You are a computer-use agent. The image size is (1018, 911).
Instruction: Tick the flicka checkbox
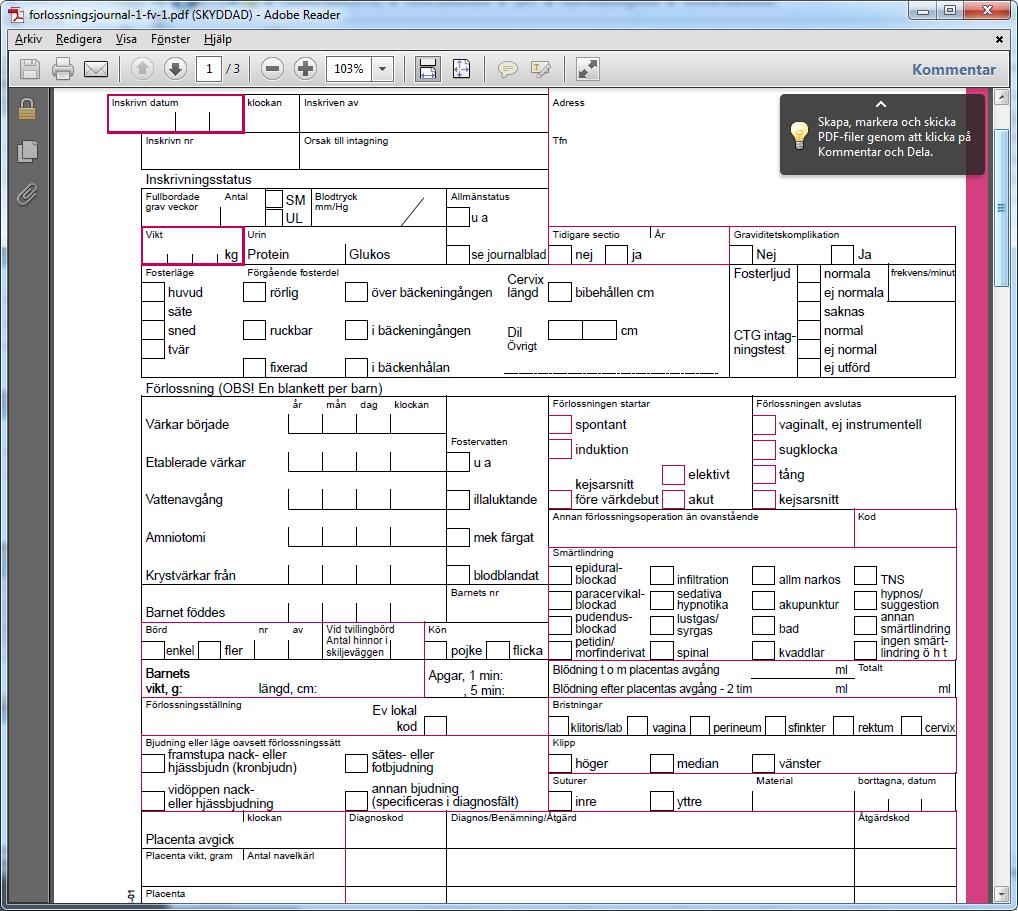[x=497, y=650]
